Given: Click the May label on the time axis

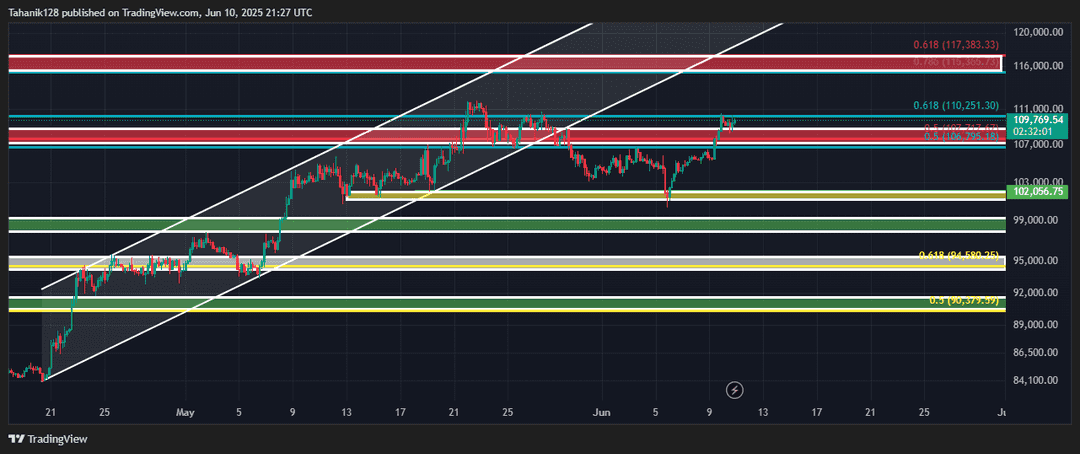Looking at the screenshot, I should click(185, 412).
